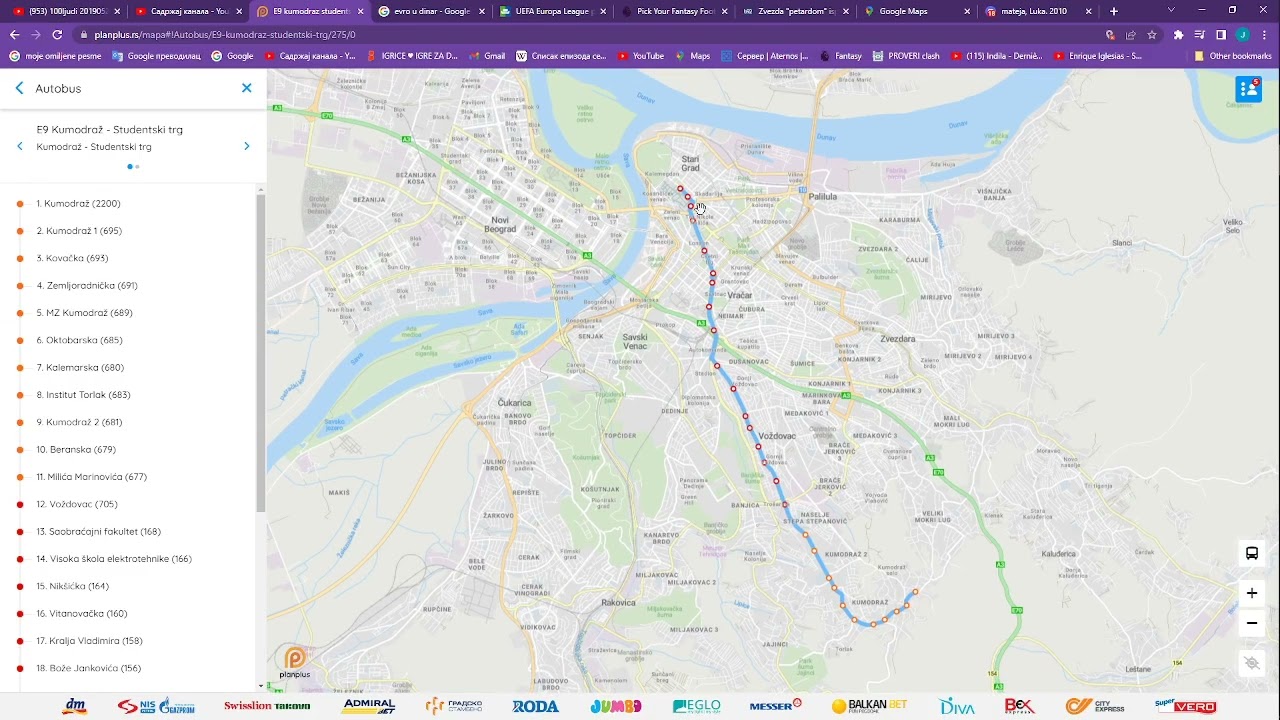Zoom in the map with plus button
The height and width of the screenshot is (720, 1280).
(x=1251, y=593)
